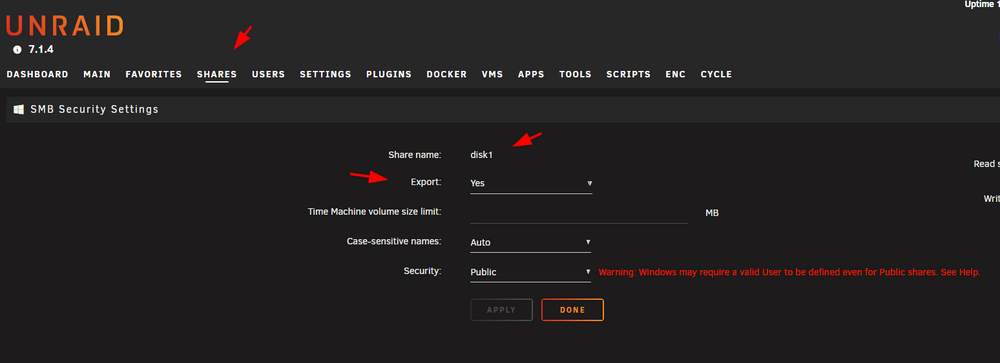Screen dimensions: 1000x363
Task: Open the Dashboard tab
Action: 38,74
